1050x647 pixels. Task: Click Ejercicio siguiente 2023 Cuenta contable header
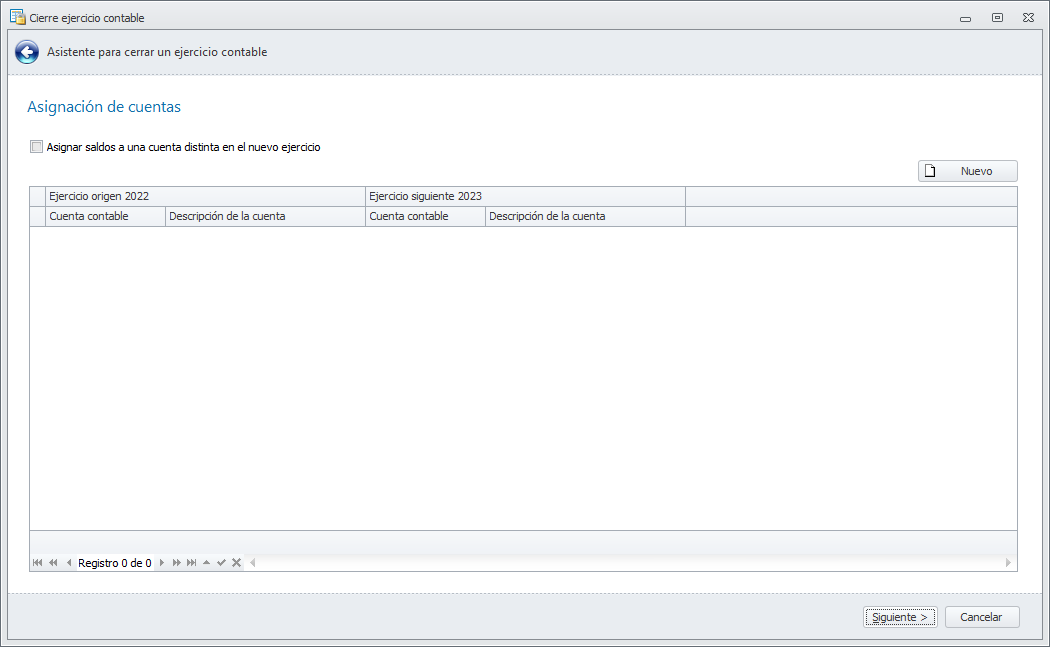point(425,216)
